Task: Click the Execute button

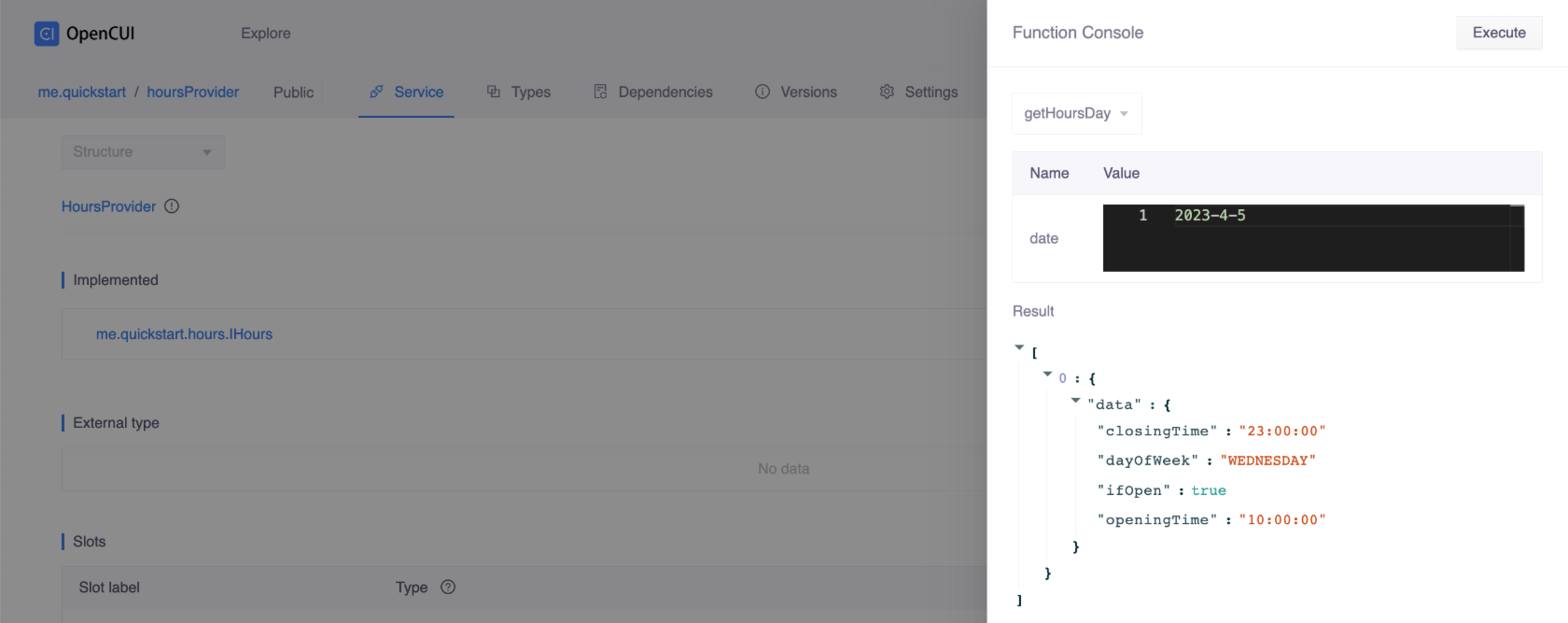Action: pos(1499,33)
